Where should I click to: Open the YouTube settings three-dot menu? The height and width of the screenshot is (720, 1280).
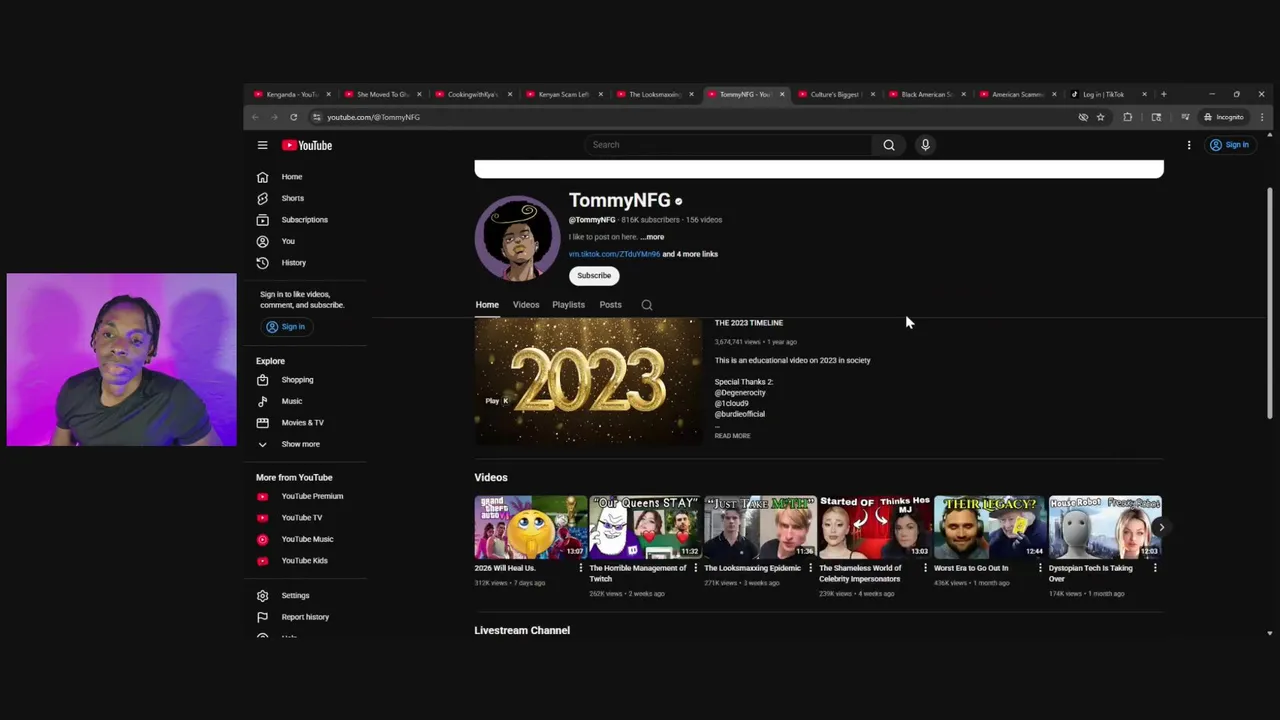click(x=1189, y=145)
